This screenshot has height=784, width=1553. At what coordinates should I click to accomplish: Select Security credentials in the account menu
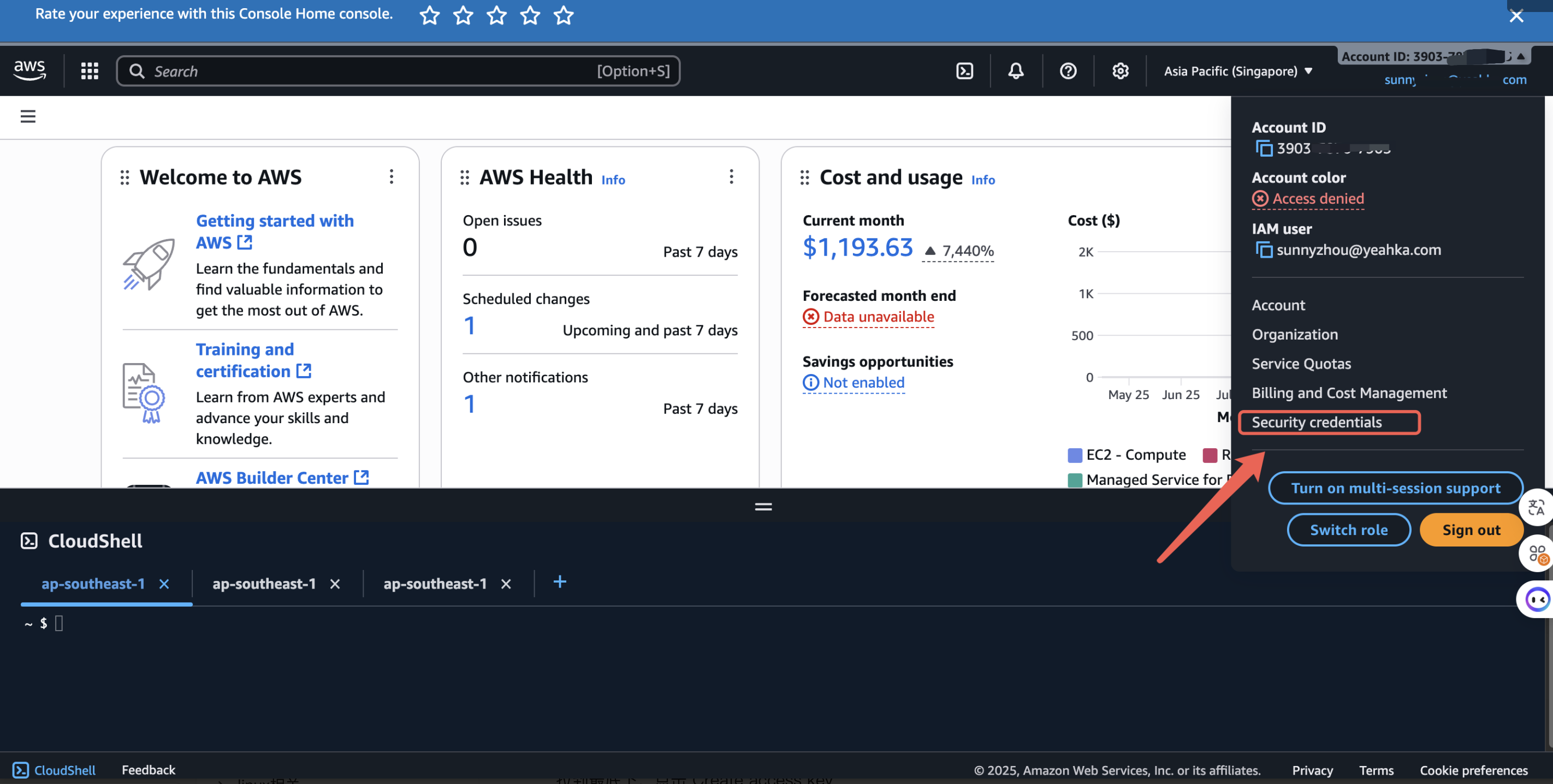(1316, 423)
